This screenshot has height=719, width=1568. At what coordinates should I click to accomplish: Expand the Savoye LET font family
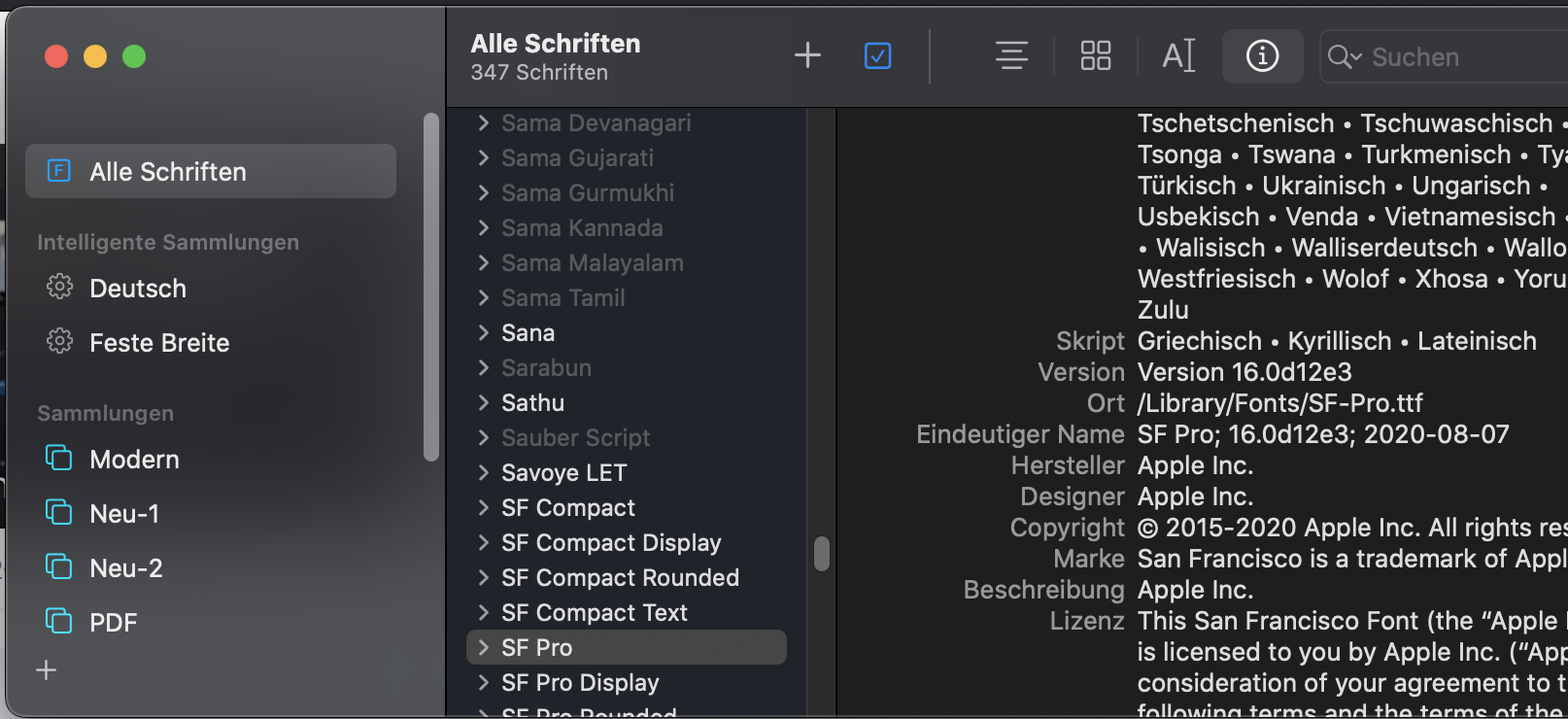(484, 473)
